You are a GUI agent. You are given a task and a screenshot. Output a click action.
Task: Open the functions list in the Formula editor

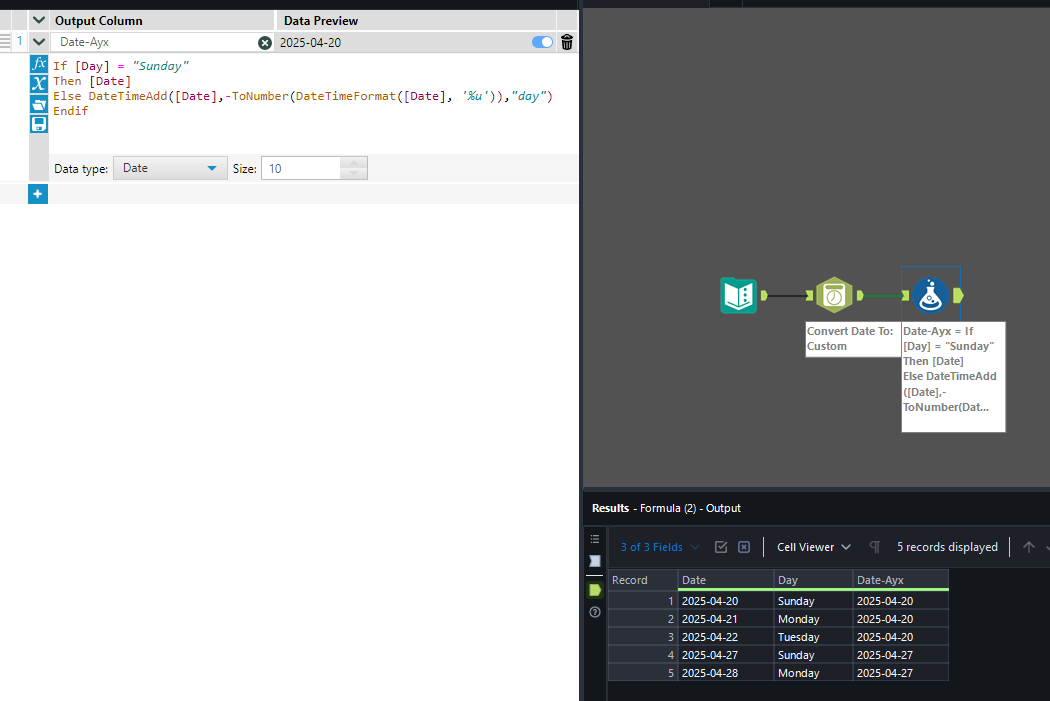38,63
